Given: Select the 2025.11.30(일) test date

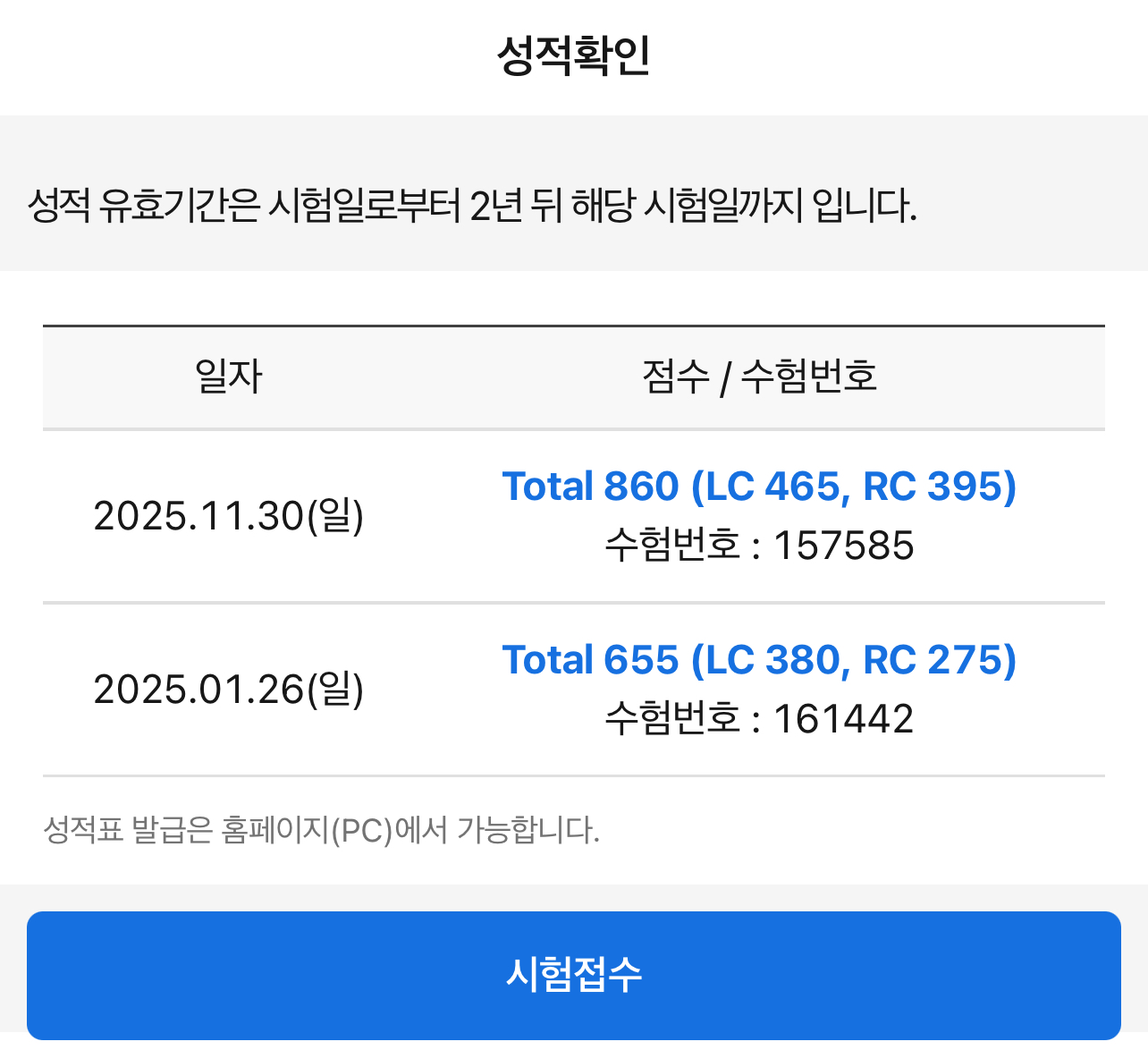Looking at the screenshot, I should tap(228, 516).
